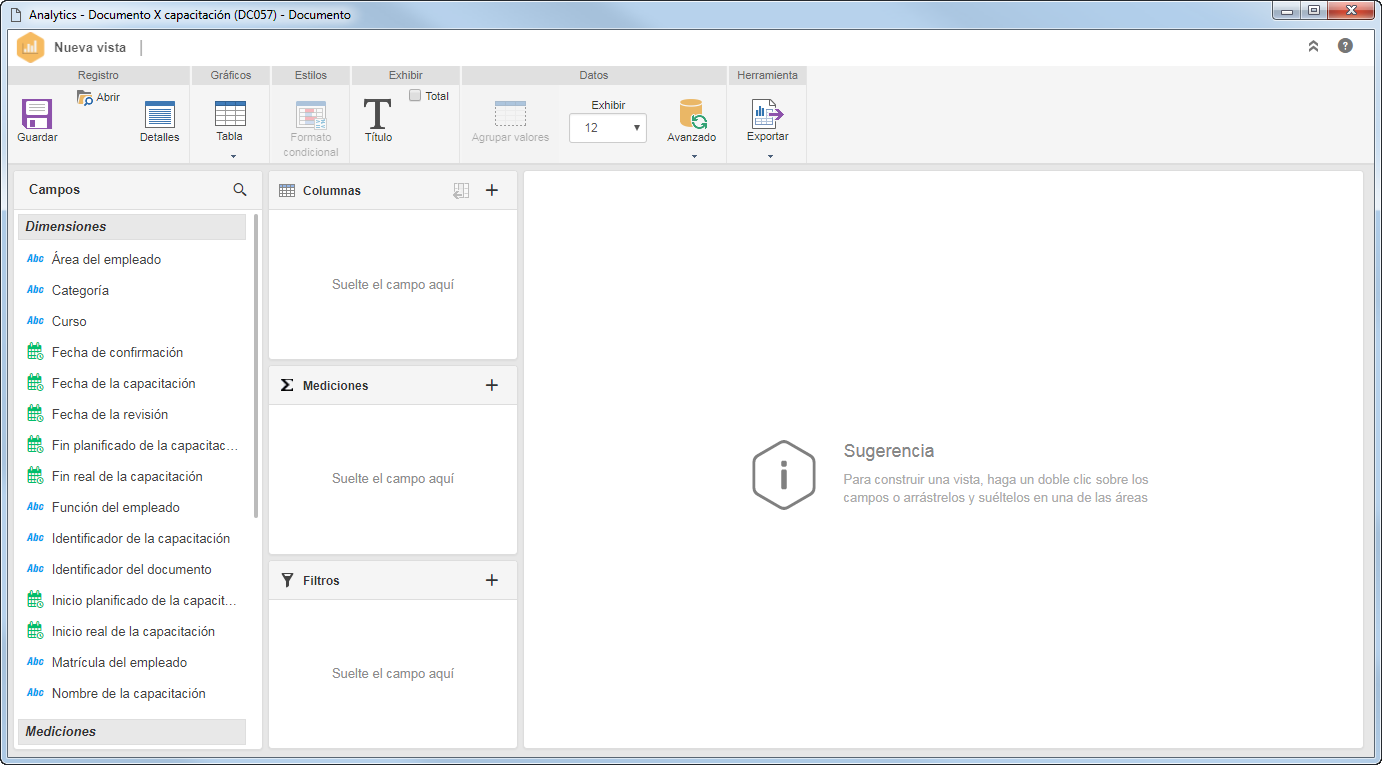
Task: Open a saved view with Abrir
Action: pyautogui.click(x=98, y=97)
